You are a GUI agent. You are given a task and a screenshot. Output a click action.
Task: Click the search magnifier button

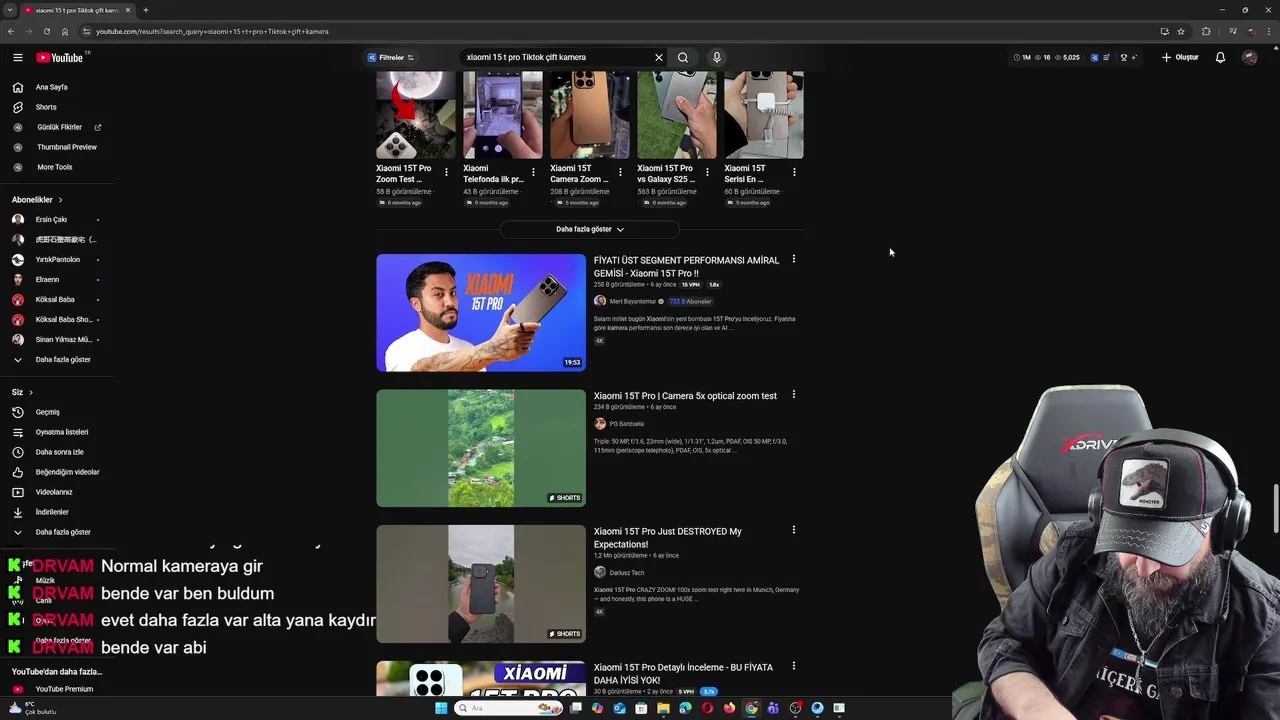(x=683, y=58)
